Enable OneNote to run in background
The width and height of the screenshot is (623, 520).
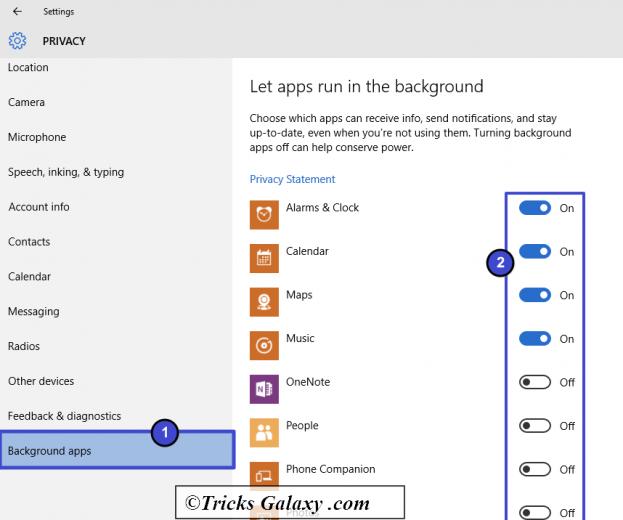(535, 382)
